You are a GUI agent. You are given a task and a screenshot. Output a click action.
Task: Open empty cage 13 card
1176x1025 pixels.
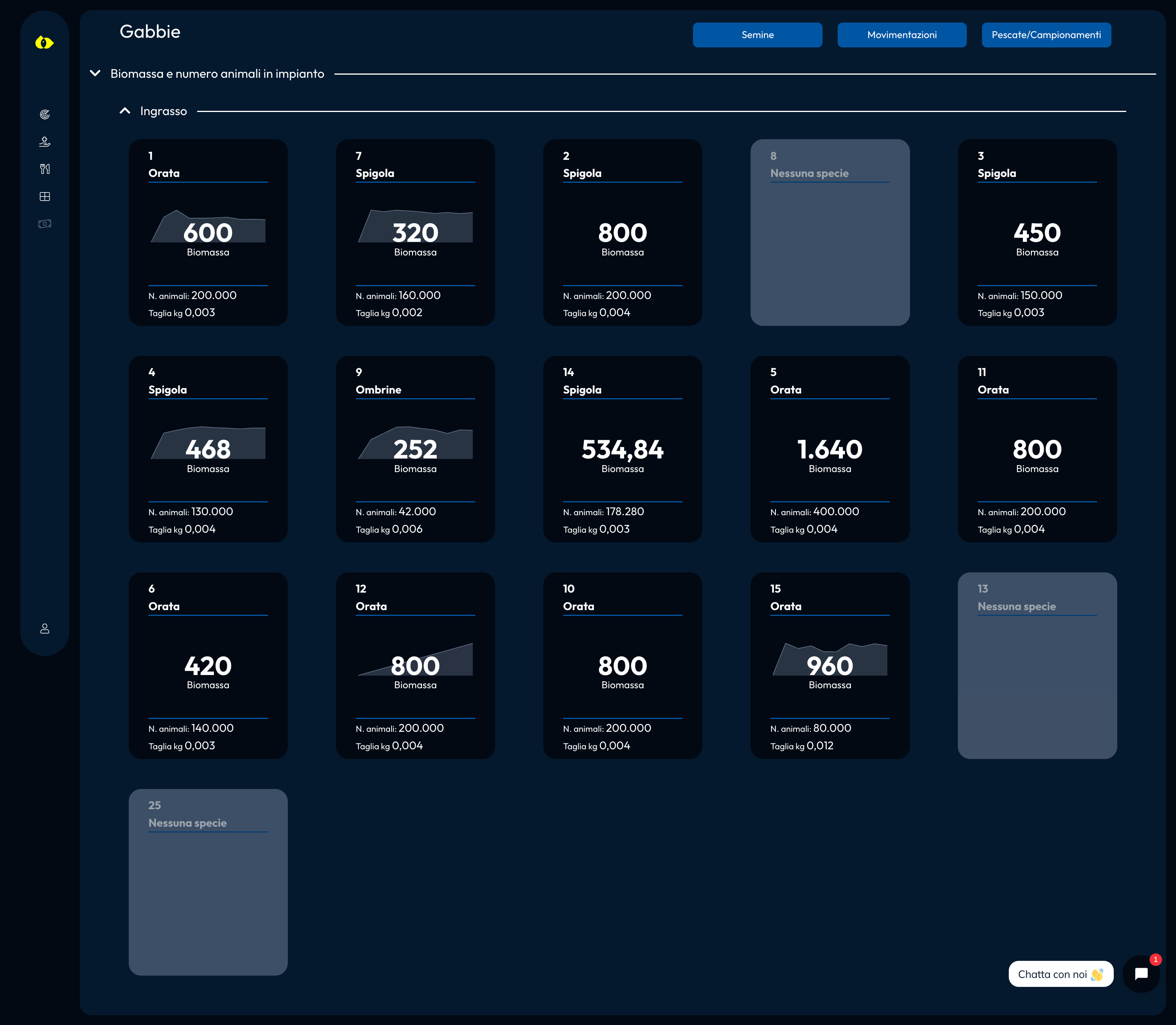coord(1037,666)
